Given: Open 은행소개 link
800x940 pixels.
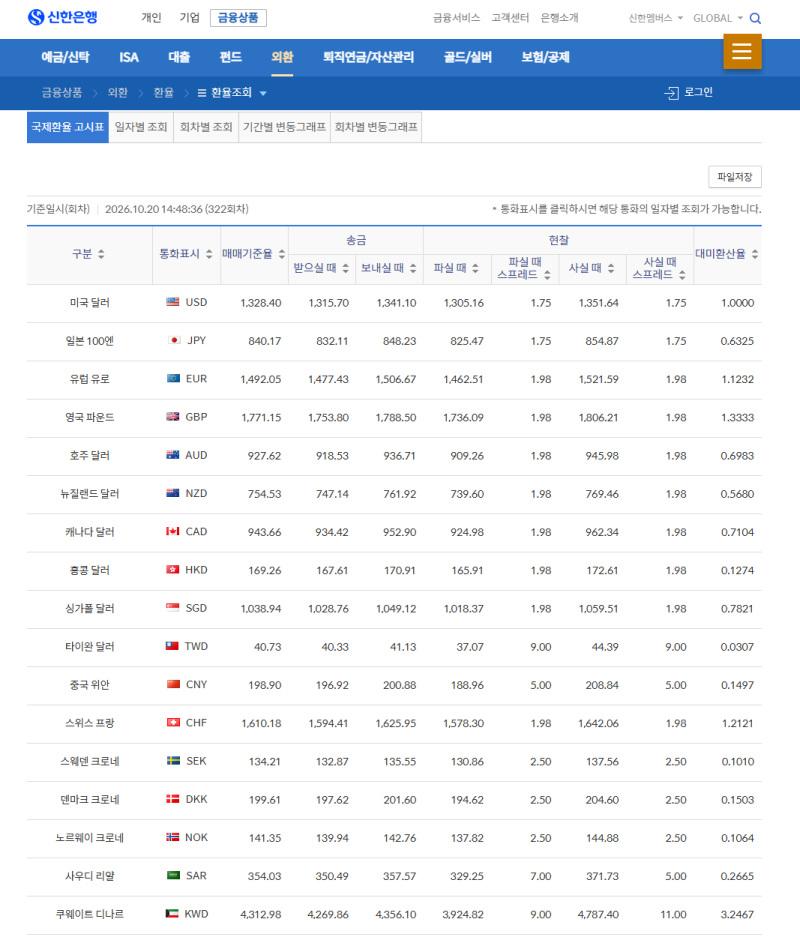Looking at the screenshot, I should point(560,18).
